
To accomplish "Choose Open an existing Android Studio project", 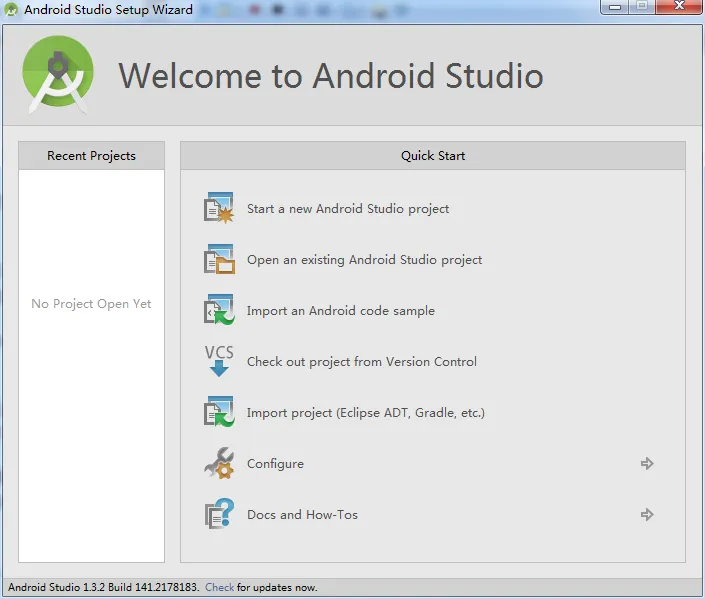I will pos(364,260).
